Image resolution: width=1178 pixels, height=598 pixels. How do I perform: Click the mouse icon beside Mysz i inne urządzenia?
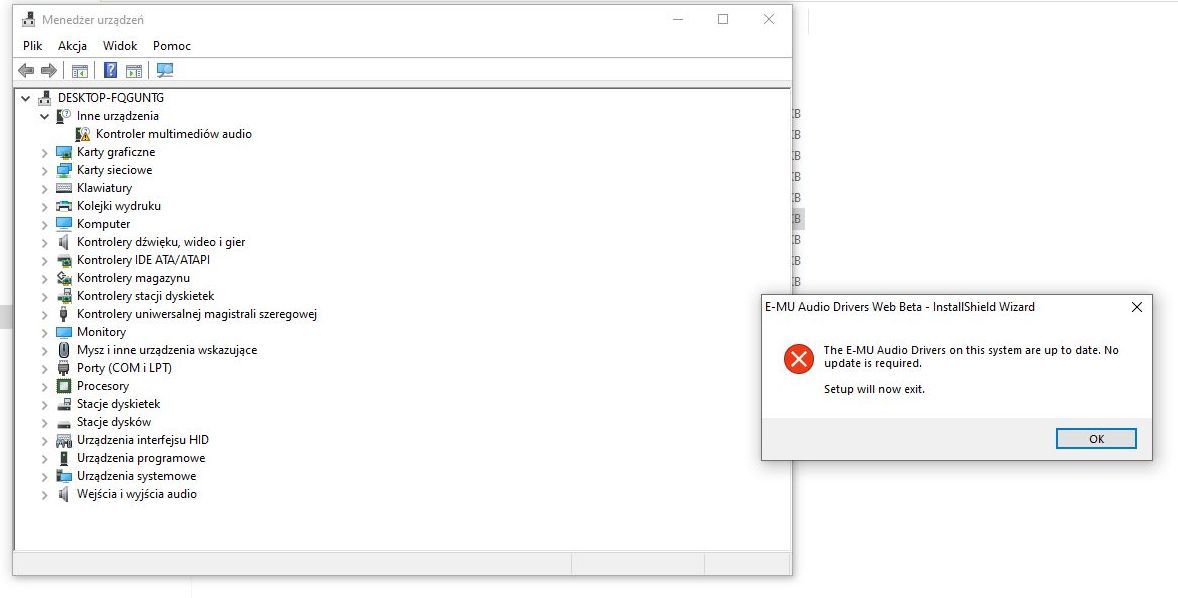click(62, 349)
